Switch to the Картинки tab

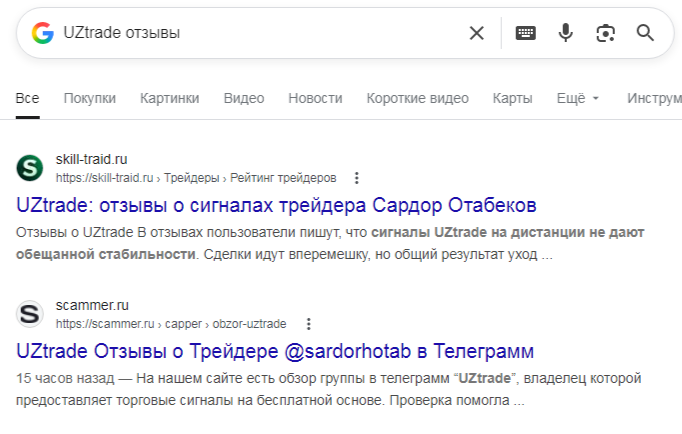click(169, 98)
